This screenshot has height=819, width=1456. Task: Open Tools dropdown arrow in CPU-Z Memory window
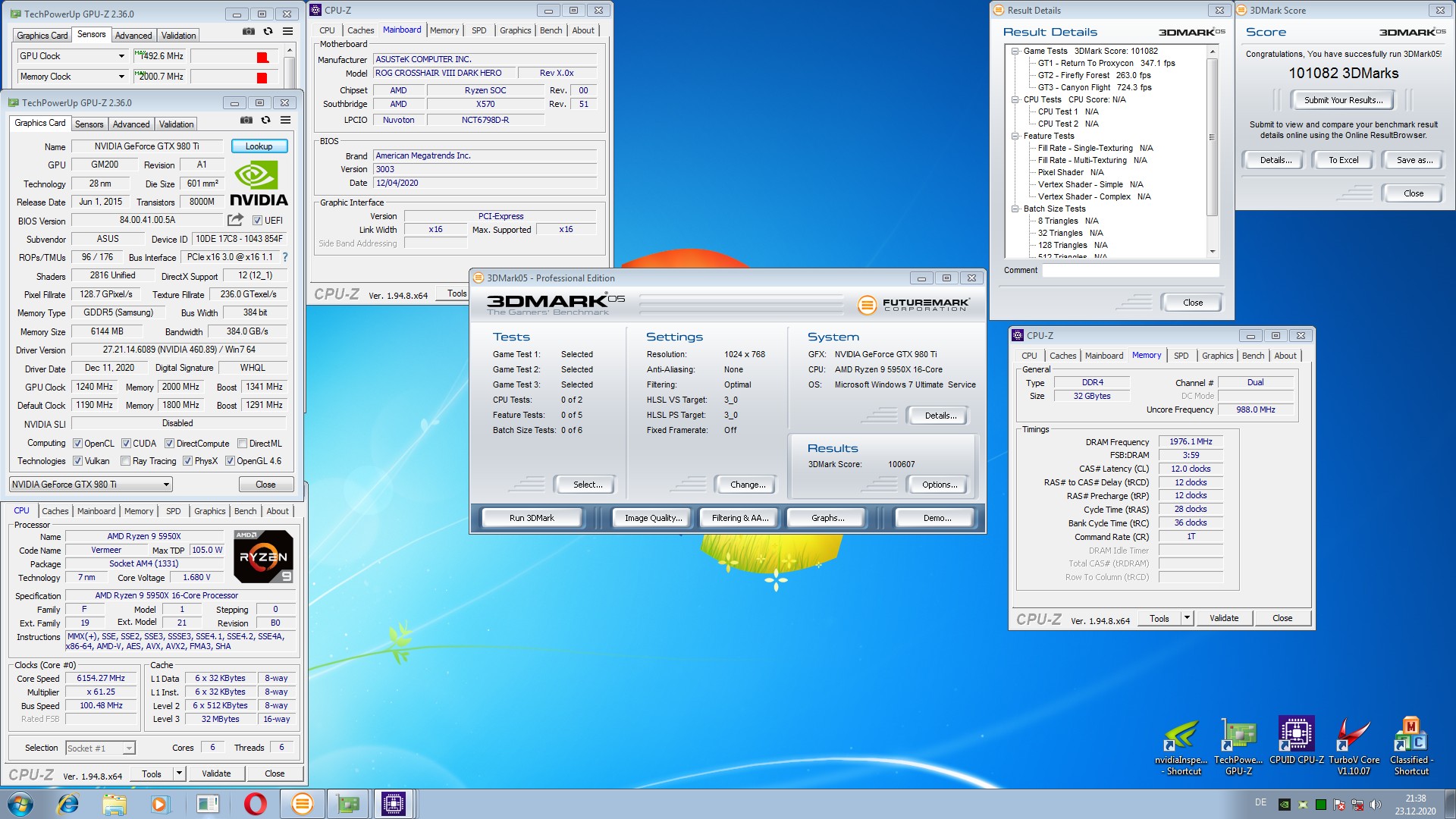1187,618
